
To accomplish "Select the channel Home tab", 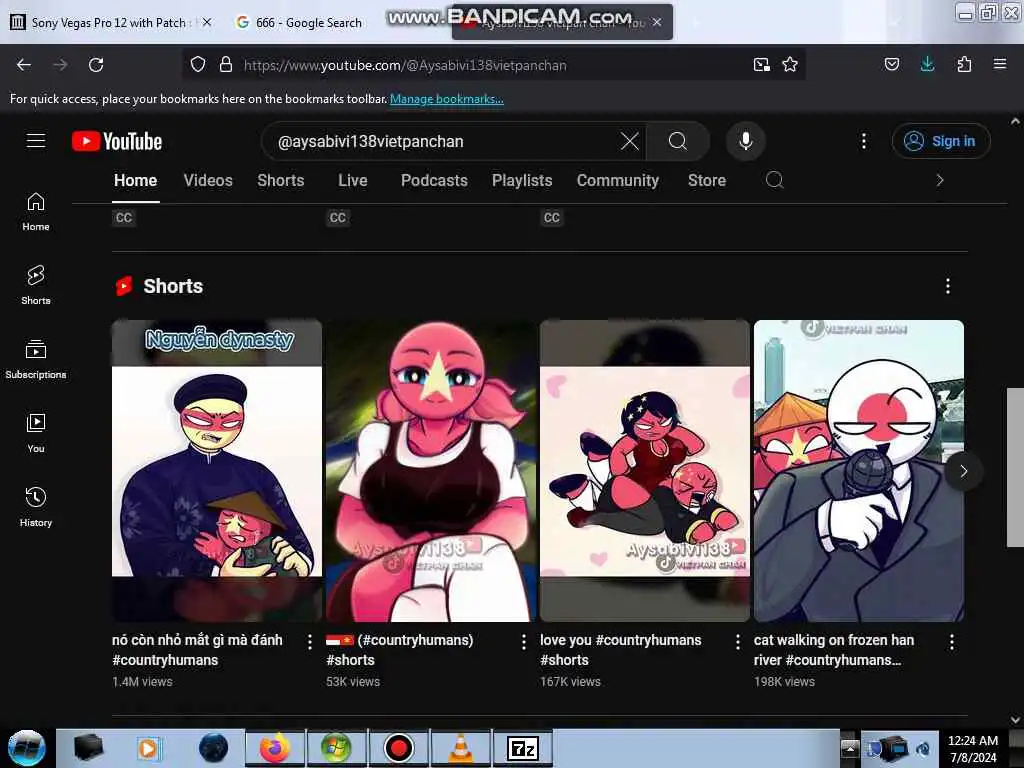I will (x=136, y=181).
